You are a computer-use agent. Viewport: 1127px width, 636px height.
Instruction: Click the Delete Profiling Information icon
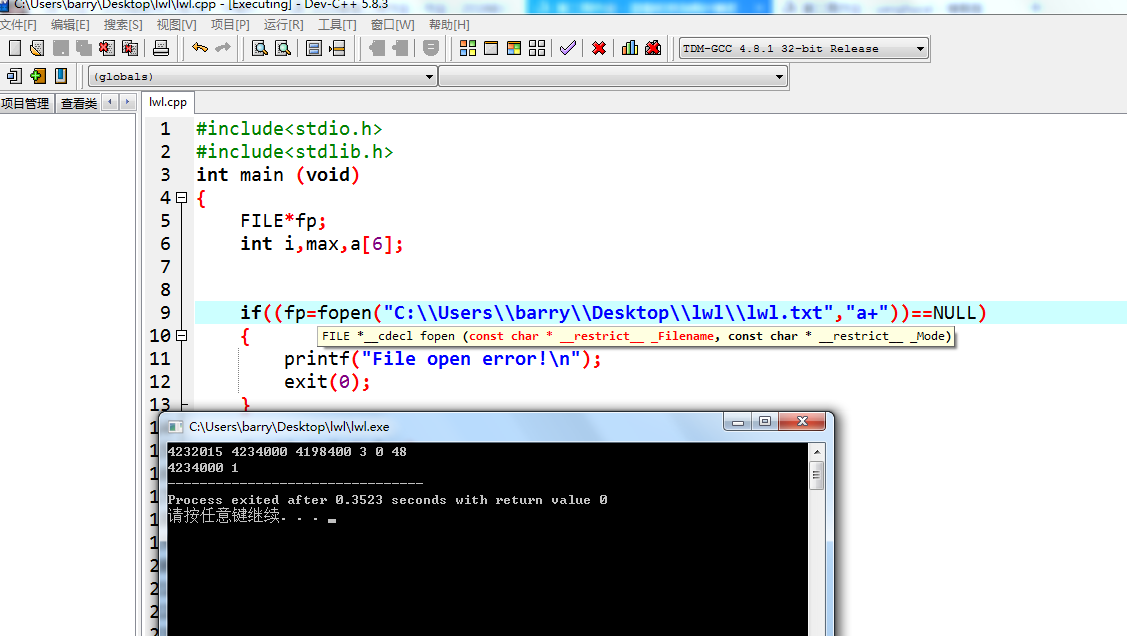pyautogui.click(x=653, y=48)
